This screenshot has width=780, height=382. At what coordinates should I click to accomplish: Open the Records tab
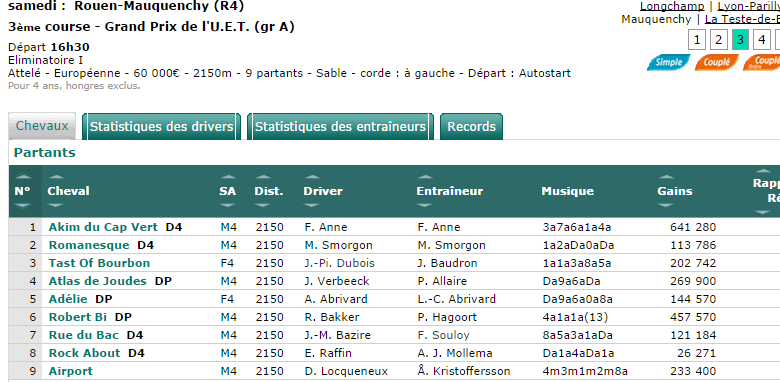point(472,126)
